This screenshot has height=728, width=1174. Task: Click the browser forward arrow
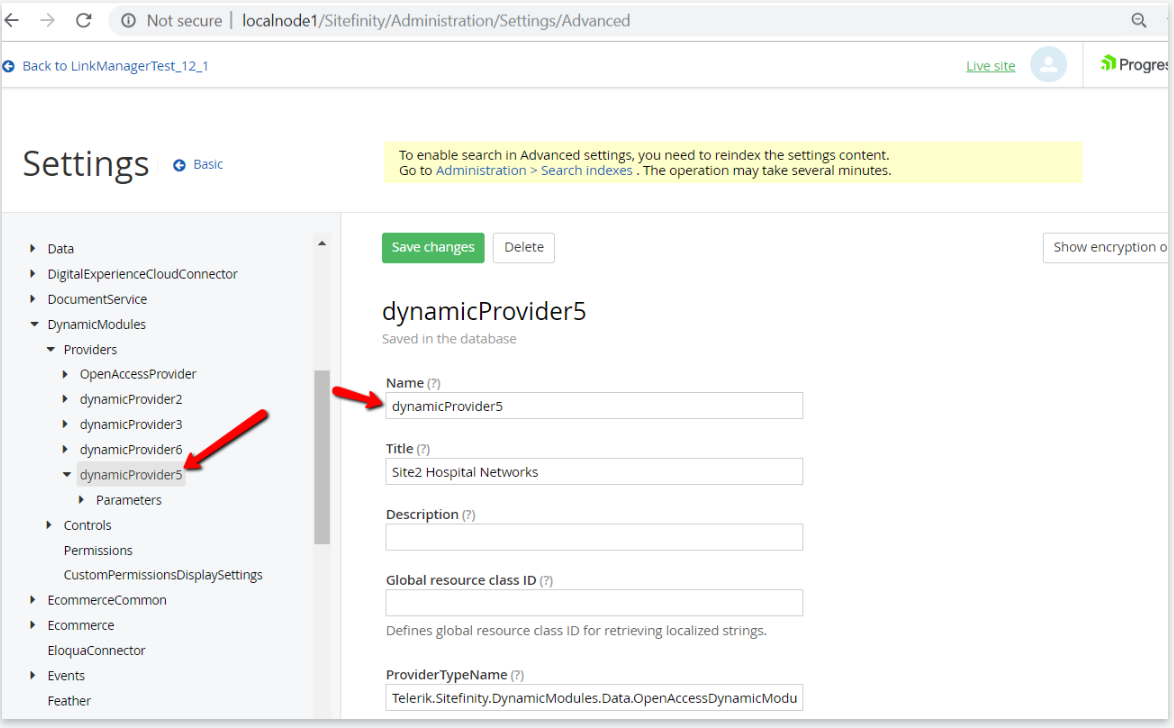(47, 20)
